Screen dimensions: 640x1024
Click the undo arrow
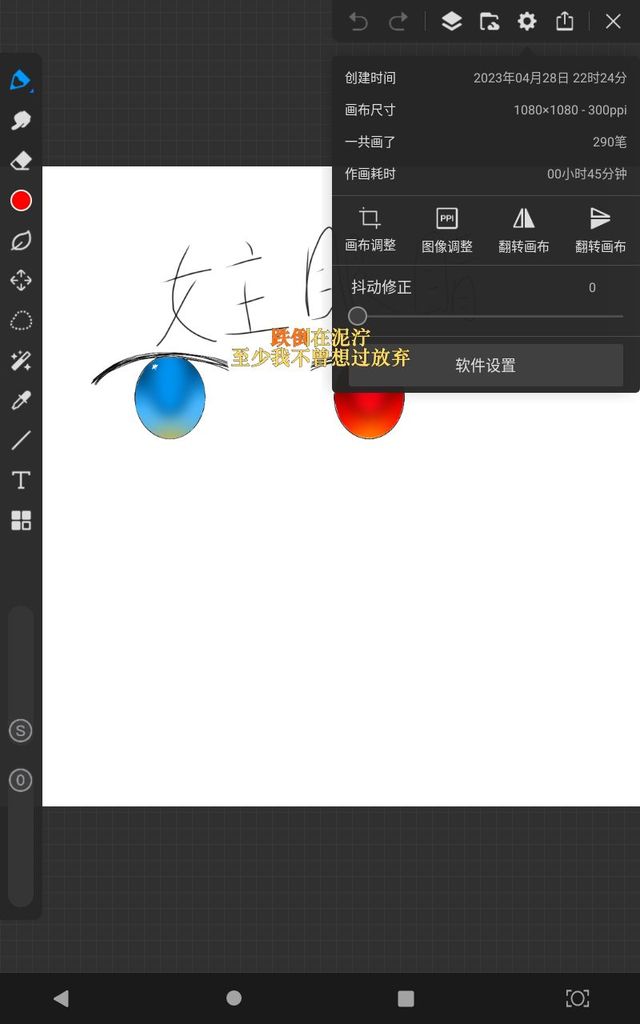pyautogui.click(x=358, y=21)
